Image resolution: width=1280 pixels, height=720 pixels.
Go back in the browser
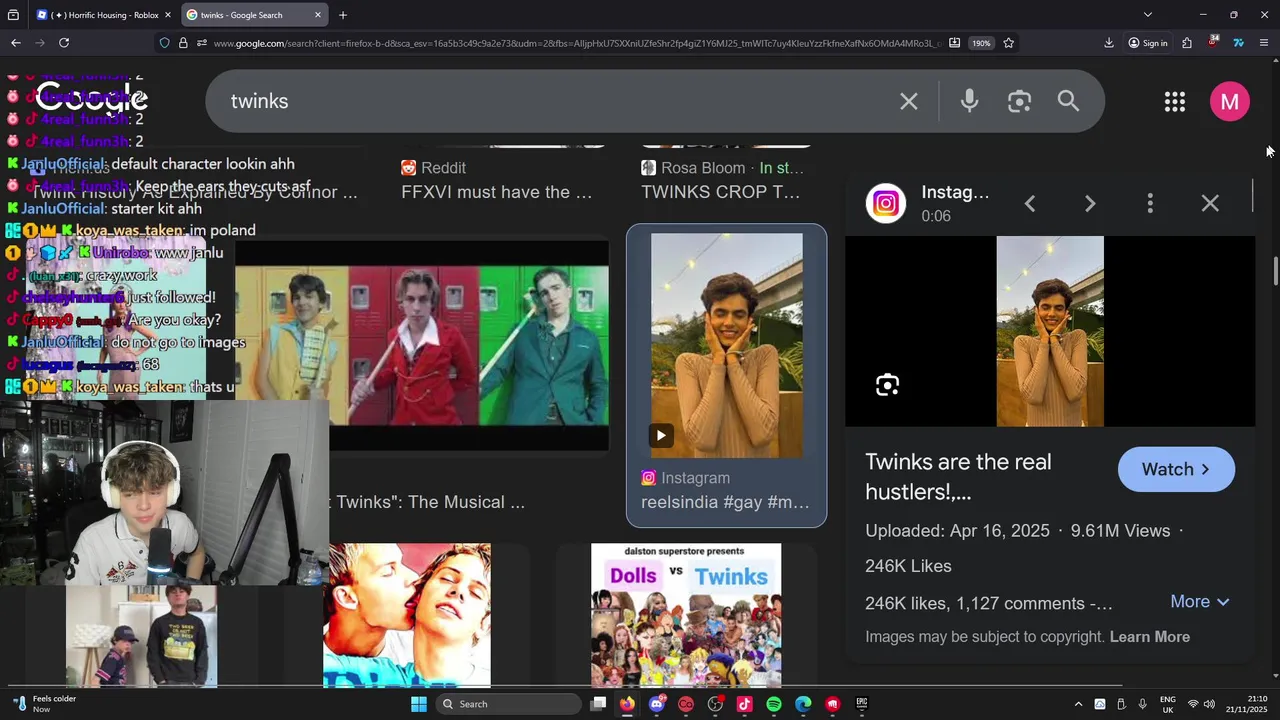click(16, 43)
